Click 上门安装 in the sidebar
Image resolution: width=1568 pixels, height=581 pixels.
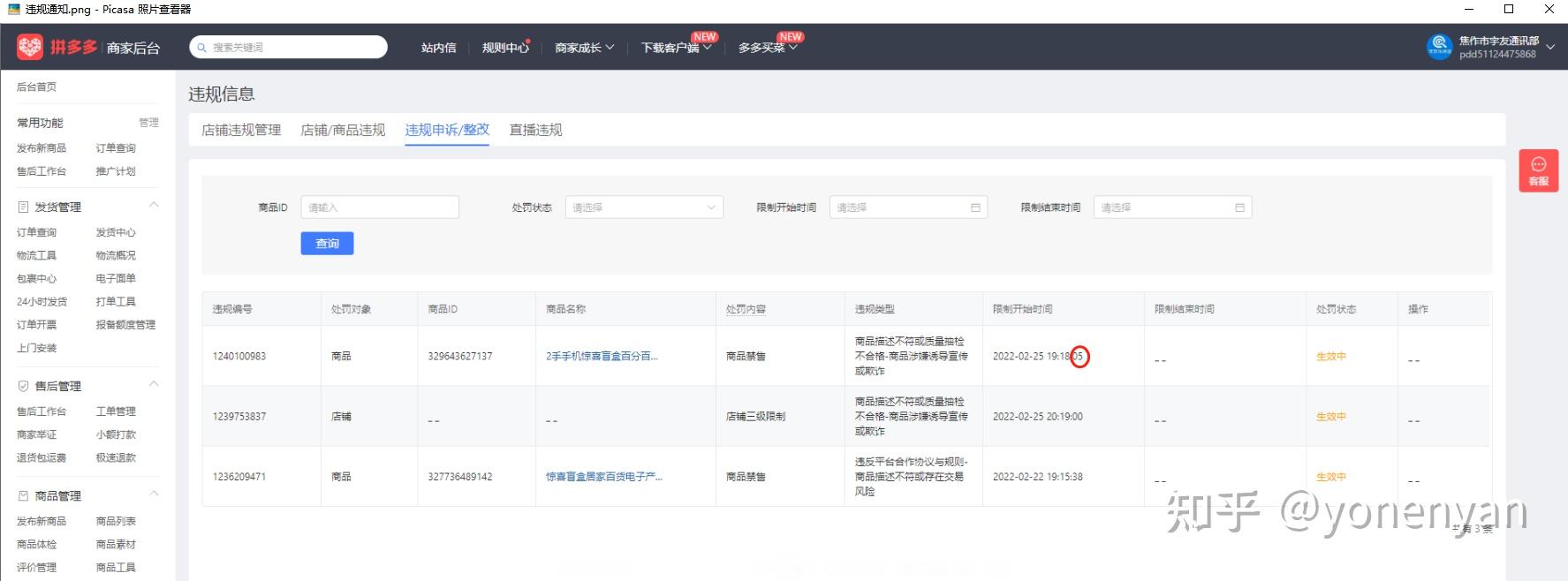point(36,348)
